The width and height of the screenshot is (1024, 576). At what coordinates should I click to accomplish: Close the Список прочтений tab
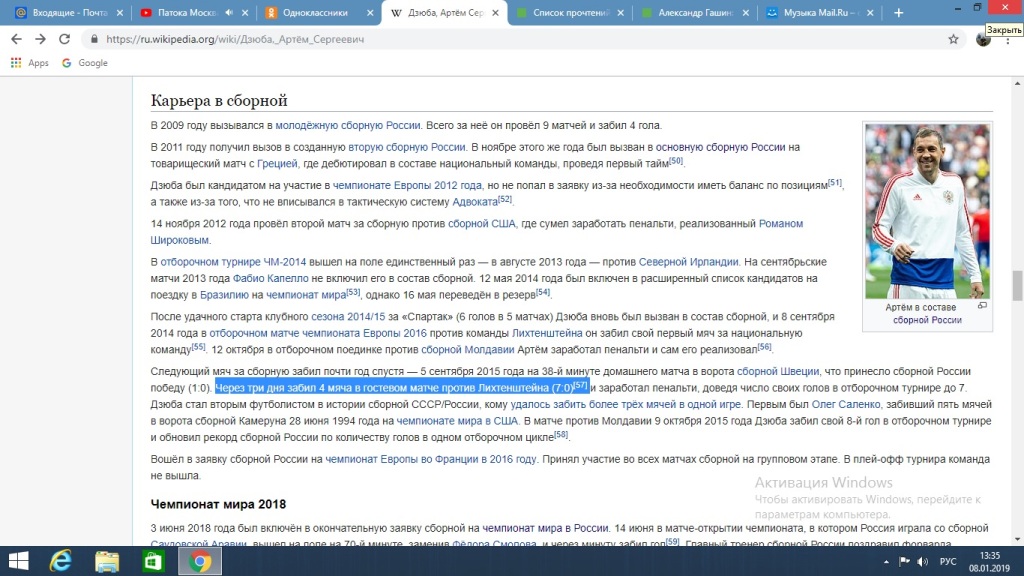pos(620,12)
